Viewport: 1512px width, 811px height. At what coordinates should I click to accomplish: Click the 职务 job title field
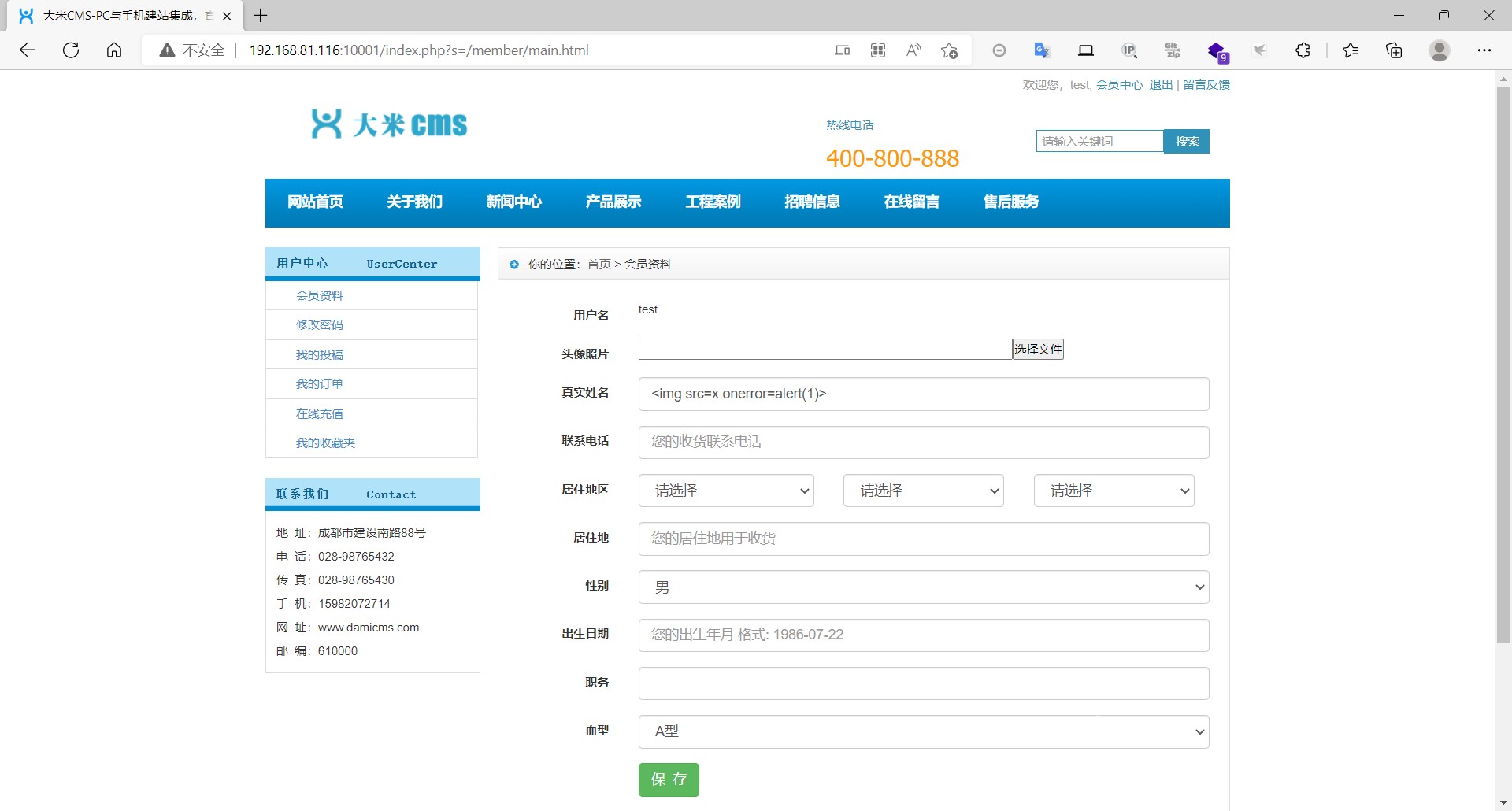pos(924,683)
